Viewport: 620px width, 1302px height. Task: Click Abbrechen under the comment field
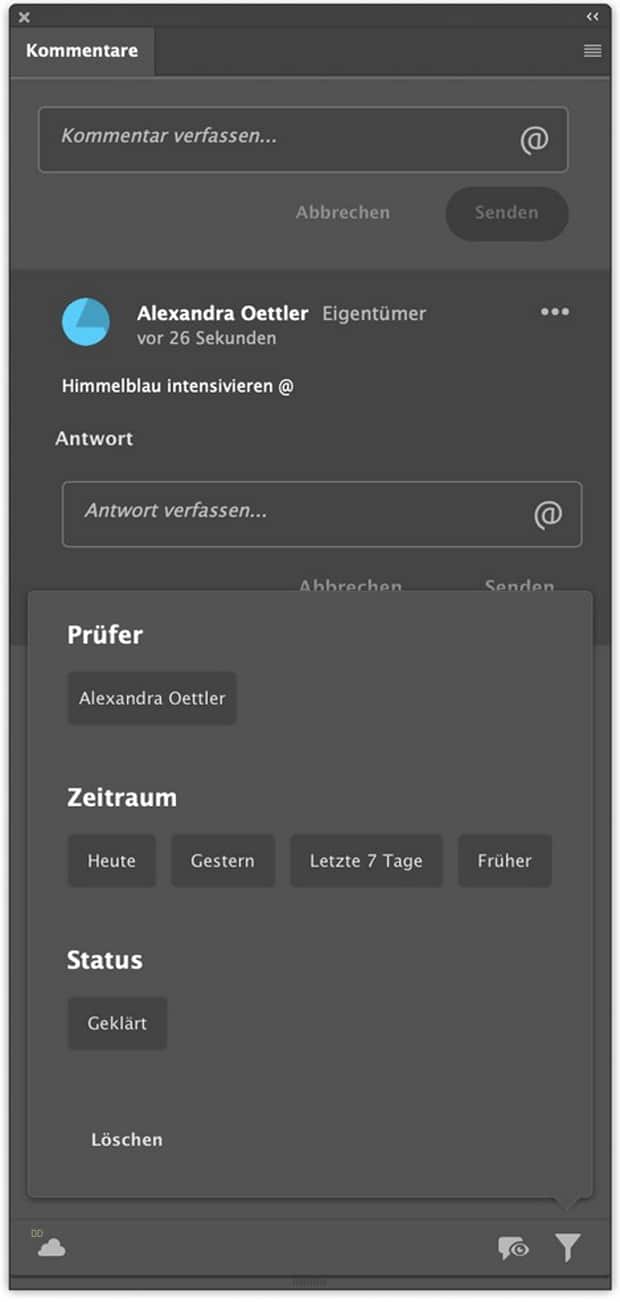click(x=343, y=213)
